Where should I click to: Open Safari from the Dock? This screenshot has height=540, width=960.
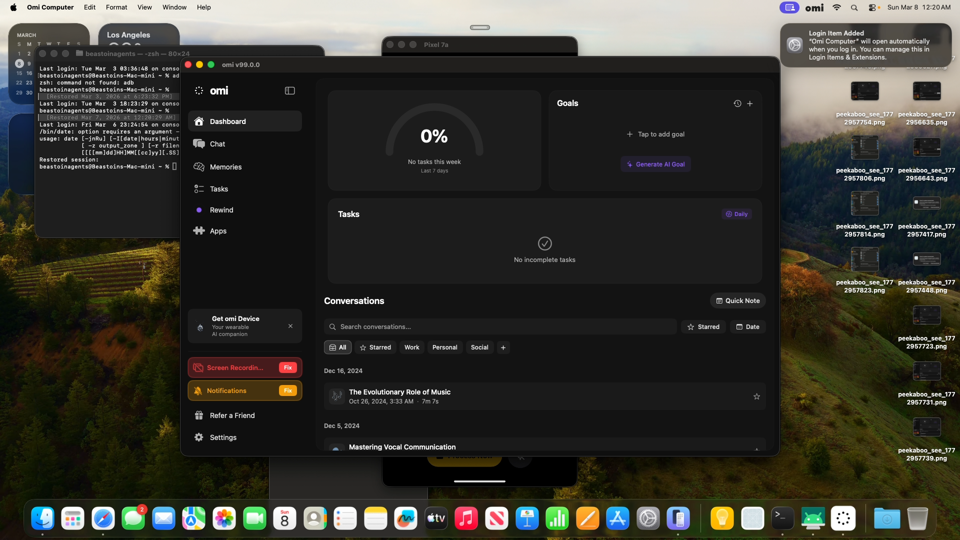(103, 519)
